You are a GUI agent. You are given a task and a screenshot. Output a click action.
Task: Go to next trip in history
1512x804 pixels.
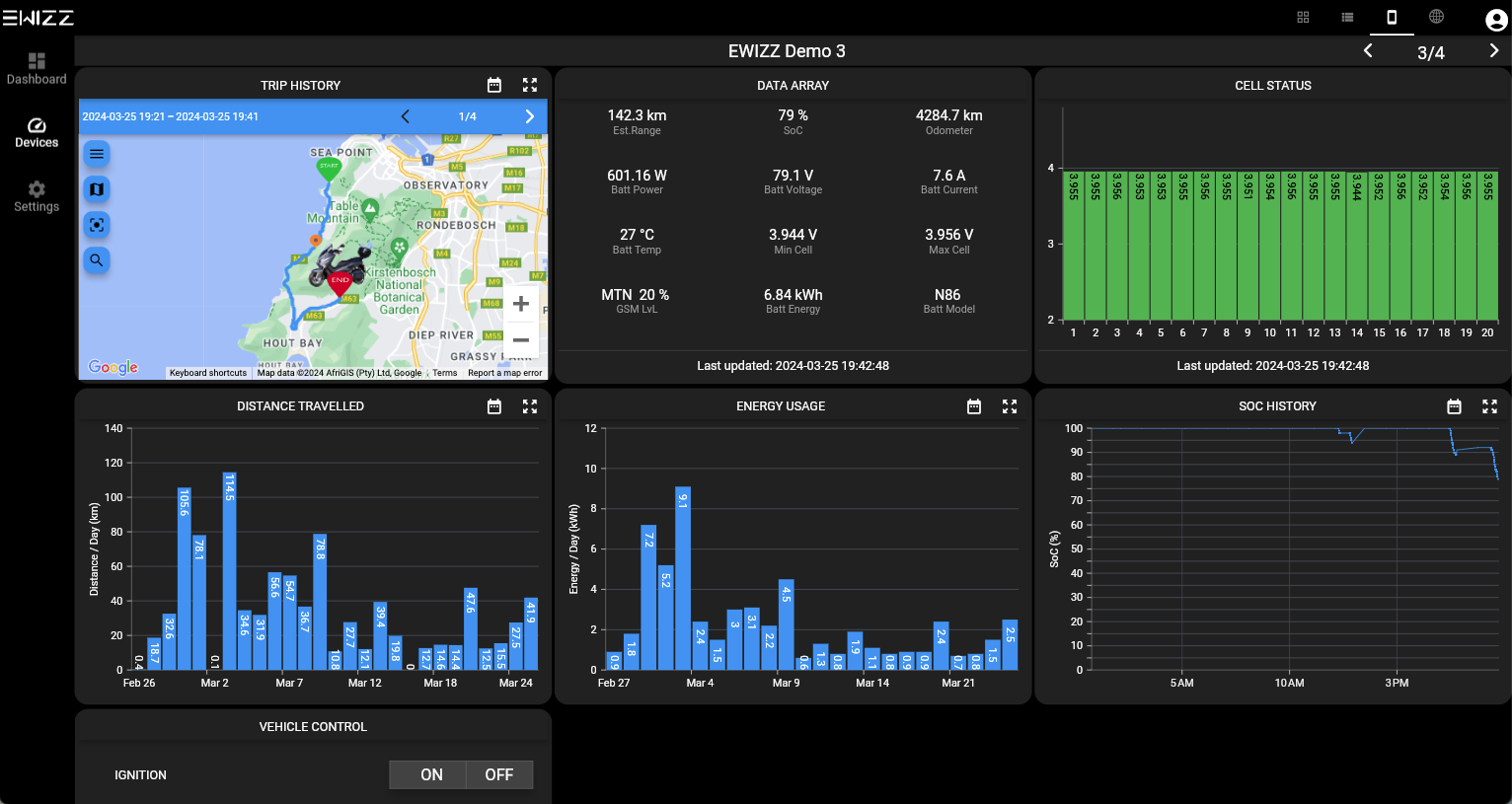tap(530, 116)
